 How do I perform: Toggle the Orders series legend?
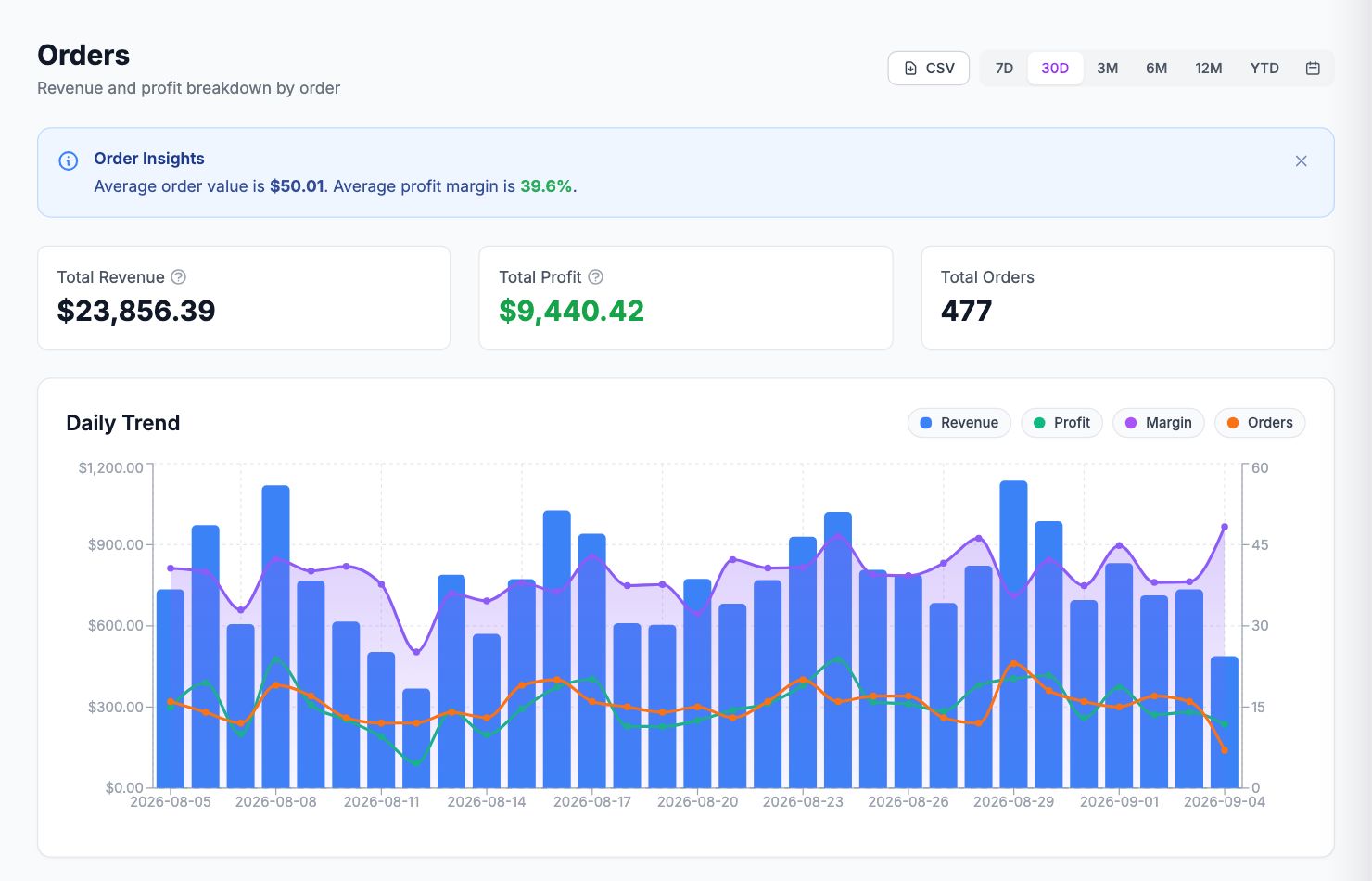[x=1260, y=423]
